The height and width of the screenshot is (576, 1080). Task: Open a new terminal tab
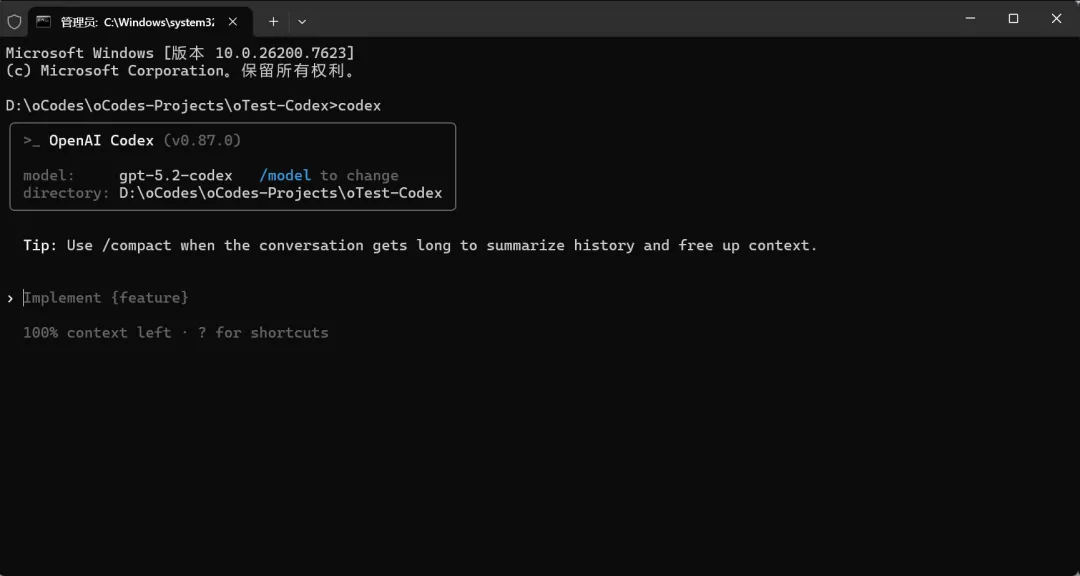[273, 21]
